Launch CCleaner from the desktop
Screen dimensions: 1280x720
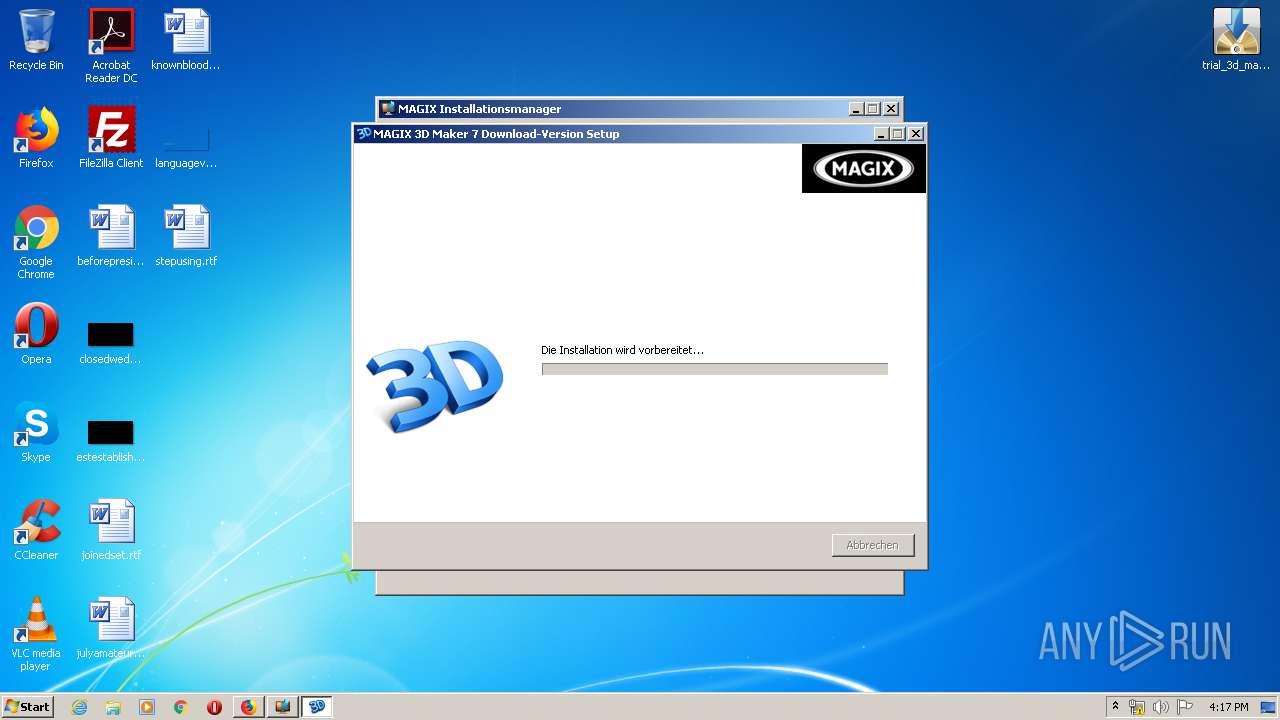coord(36,530)
